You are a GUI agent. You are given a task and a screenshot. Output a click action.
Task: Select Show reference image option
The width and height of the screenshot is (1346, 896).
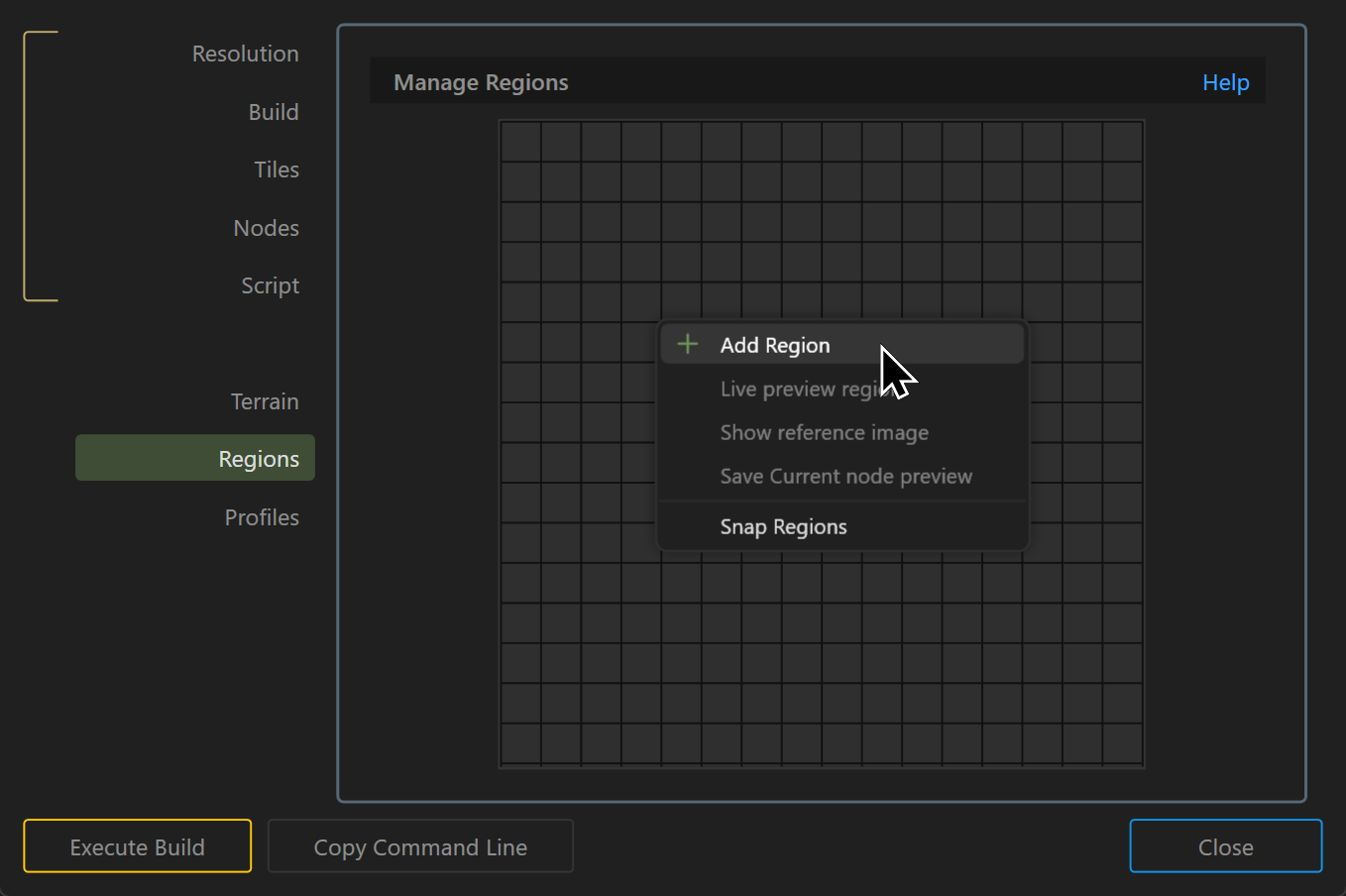tap(824, 433)
